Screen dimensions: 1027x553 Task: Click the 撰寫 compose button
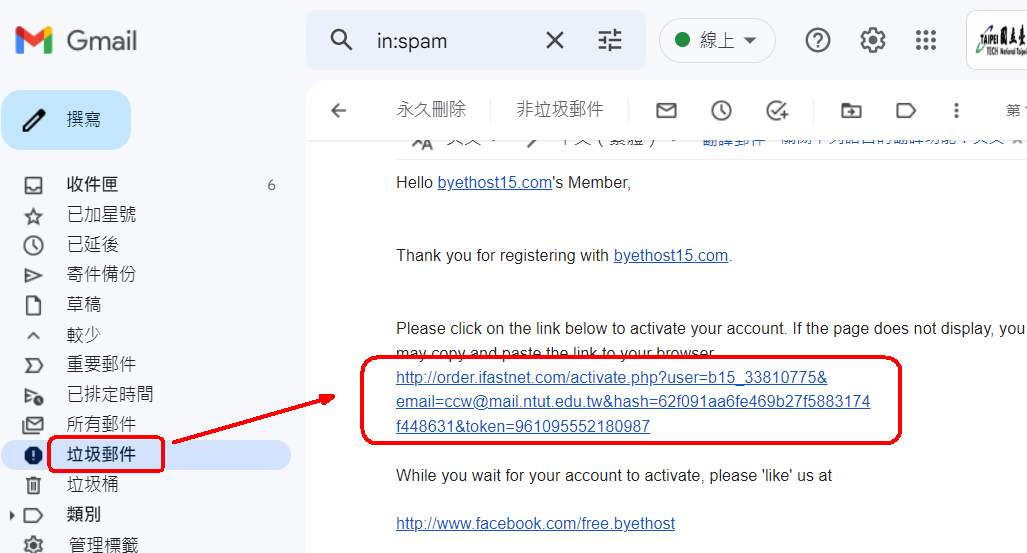(66, 120)
